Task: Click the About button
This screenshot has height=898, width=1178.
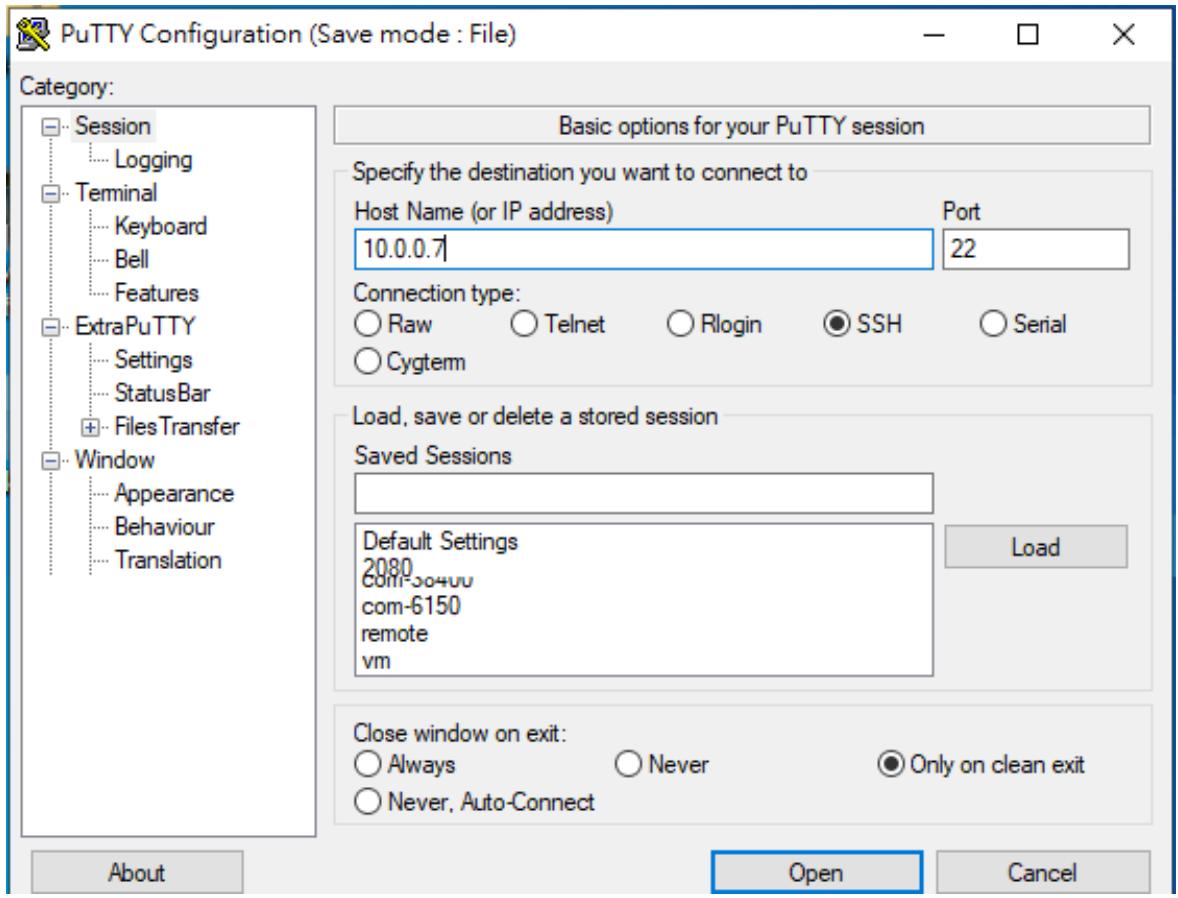Action: tap(137, 872)
